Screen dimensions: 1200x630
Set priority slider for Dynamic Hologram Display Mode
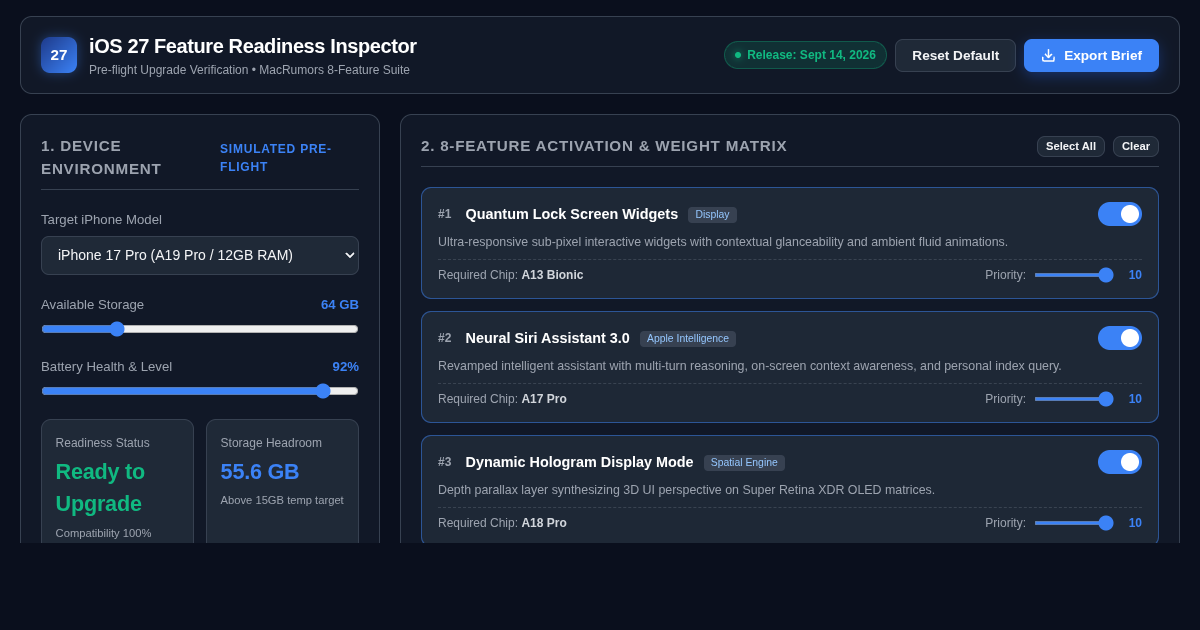pos(1074,523)
